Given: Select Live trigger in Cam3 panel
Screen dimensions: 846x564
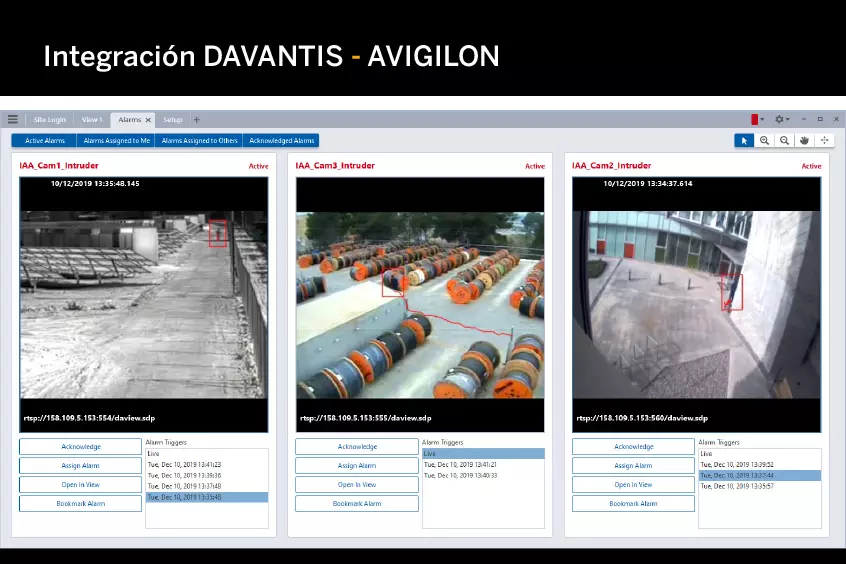Looking at the screenshot, I should click(x=483, y=454).
